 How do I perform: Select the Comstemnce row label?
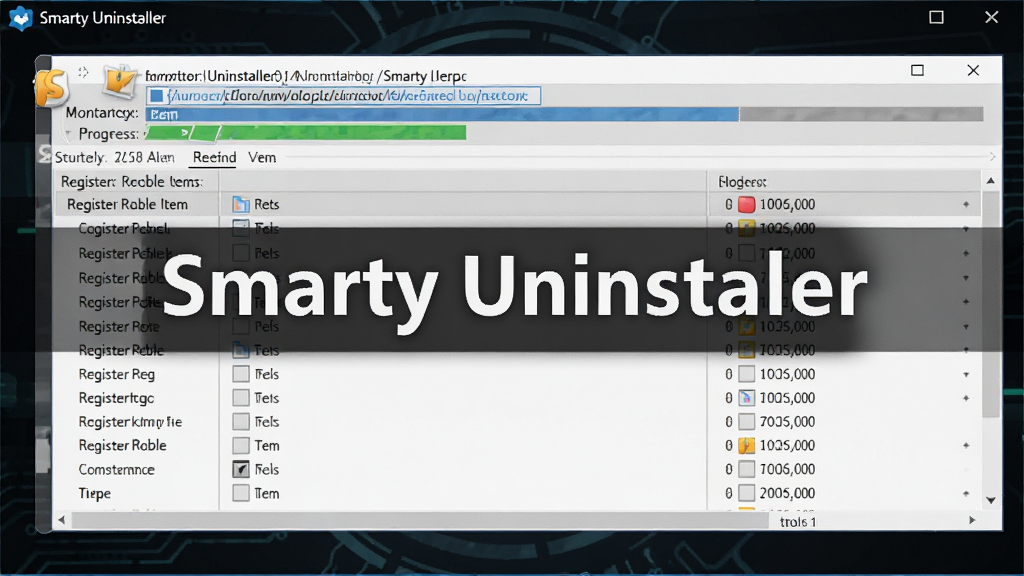[x=117, y=470]
